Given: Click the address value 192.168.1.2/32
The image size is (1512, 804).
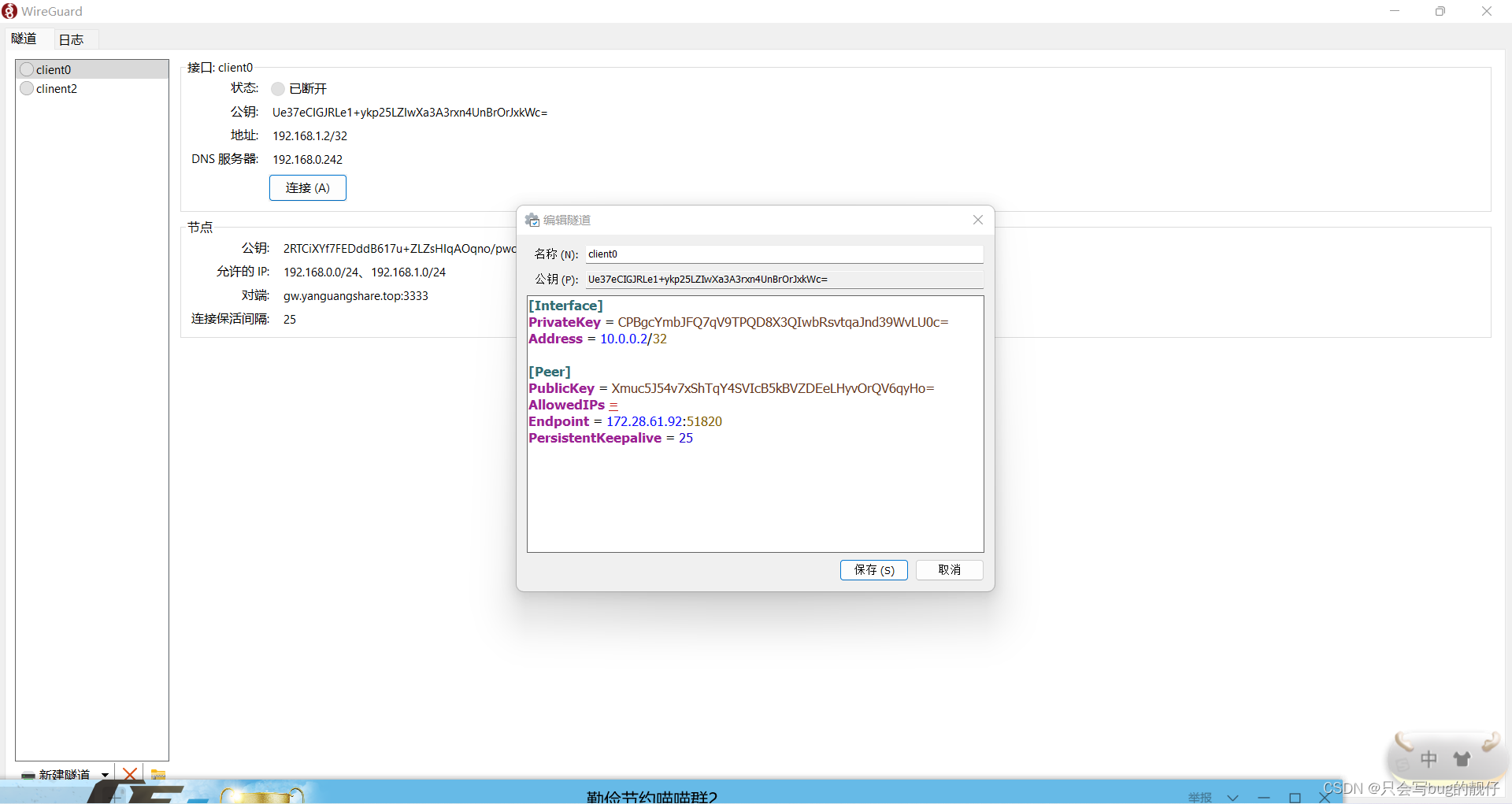Looking at the screenshot, I should coord(309,136).
